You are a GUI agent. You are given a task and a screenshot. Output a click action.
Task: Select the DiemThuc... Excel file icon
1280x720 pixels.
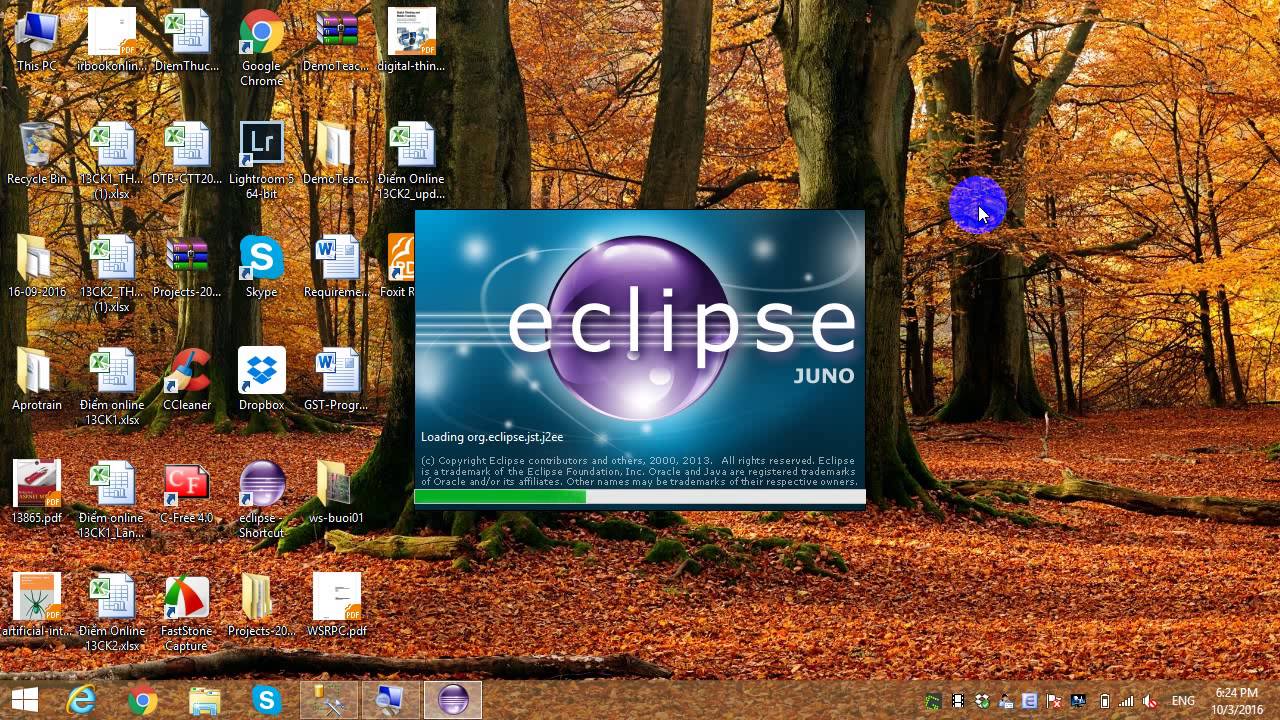(x=187, y=40)
